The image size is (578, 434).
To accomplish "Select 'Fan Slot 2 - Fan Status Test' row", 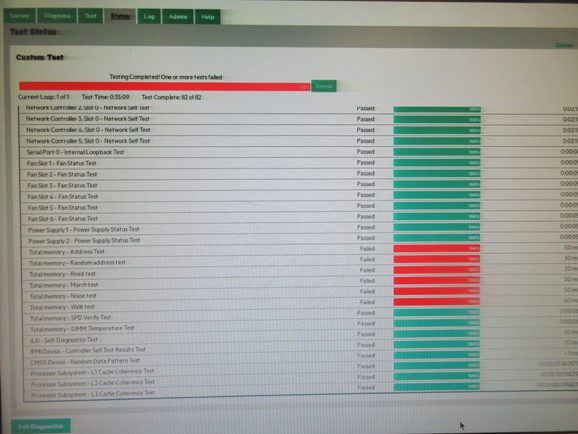I will [299, 174].
